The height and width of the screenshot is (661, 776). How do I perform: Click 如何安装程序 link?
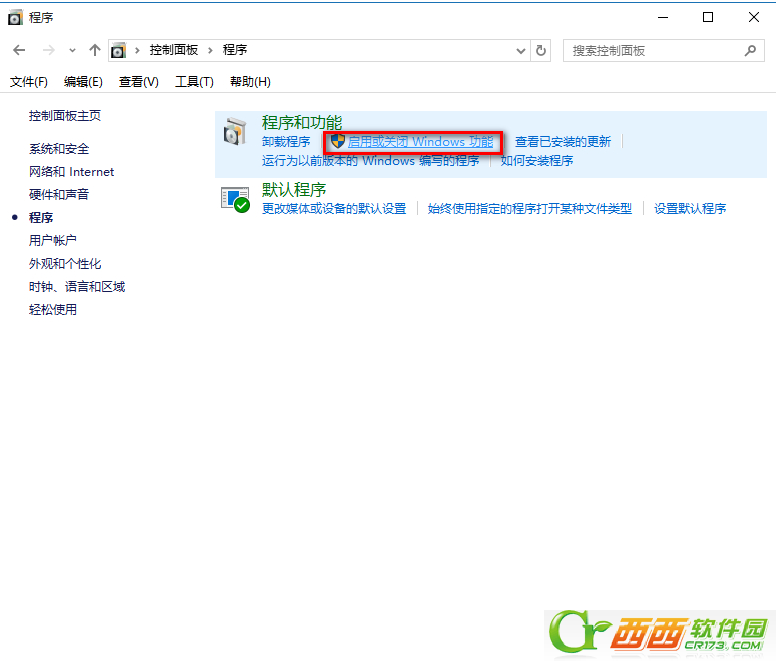(537, 160)
